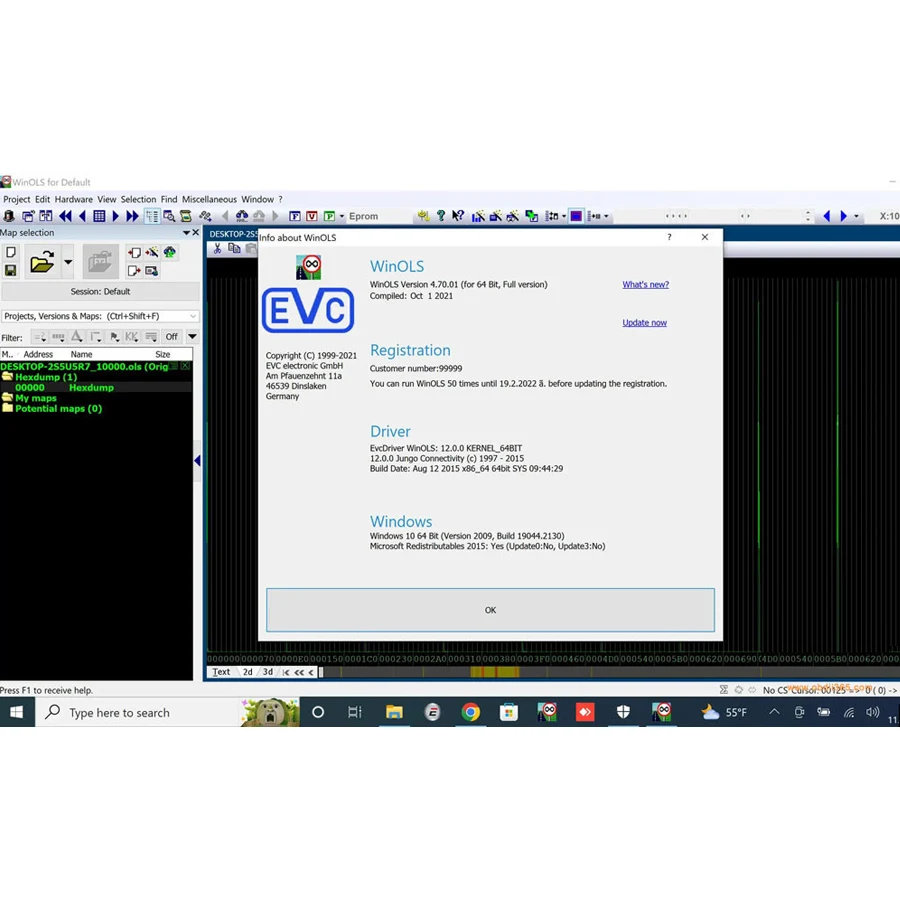Select the green P view-mode icon
This screenshot has height=900, width=900.
click(329, 216)
